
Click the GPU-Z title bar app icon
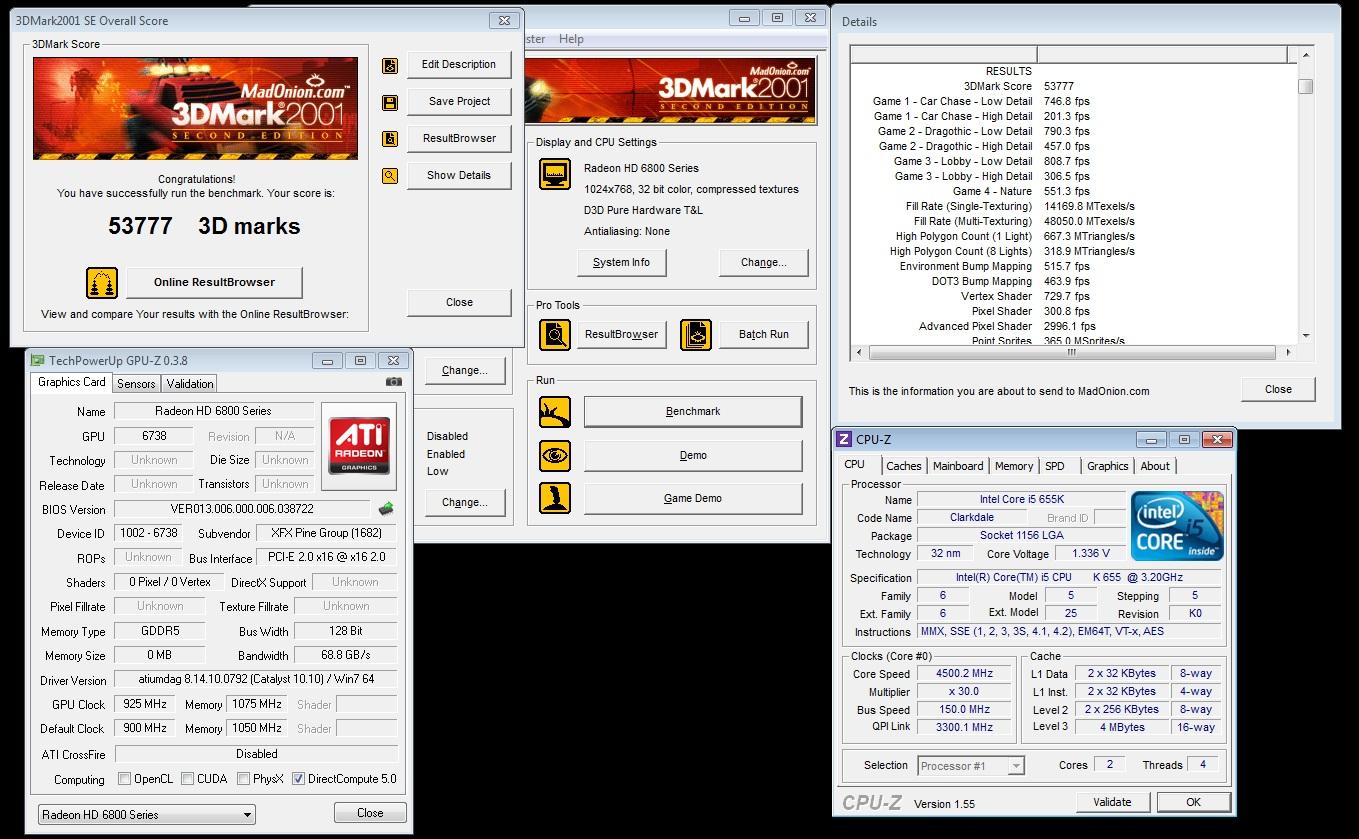point(37,361)
